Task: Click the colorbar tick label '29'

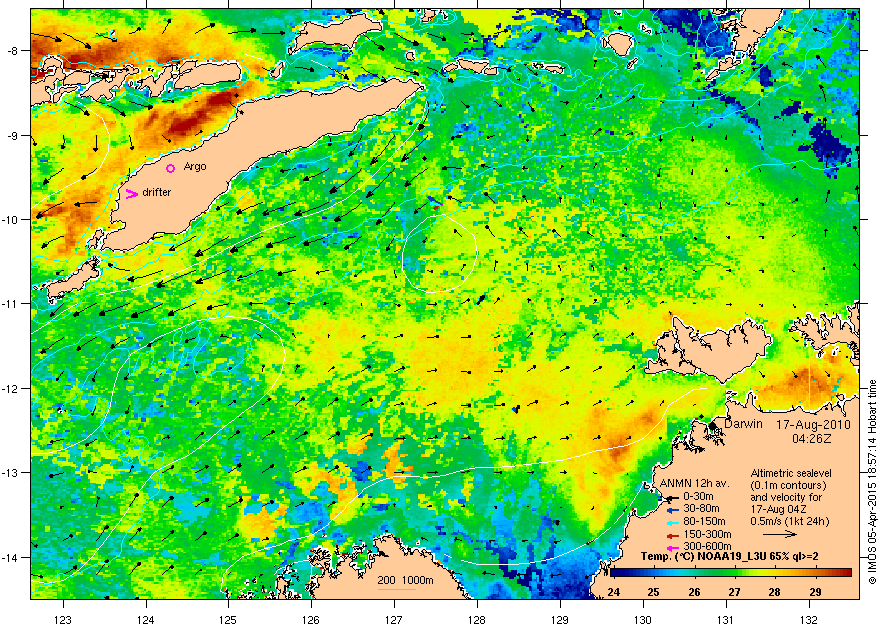Action: point(815,592)
